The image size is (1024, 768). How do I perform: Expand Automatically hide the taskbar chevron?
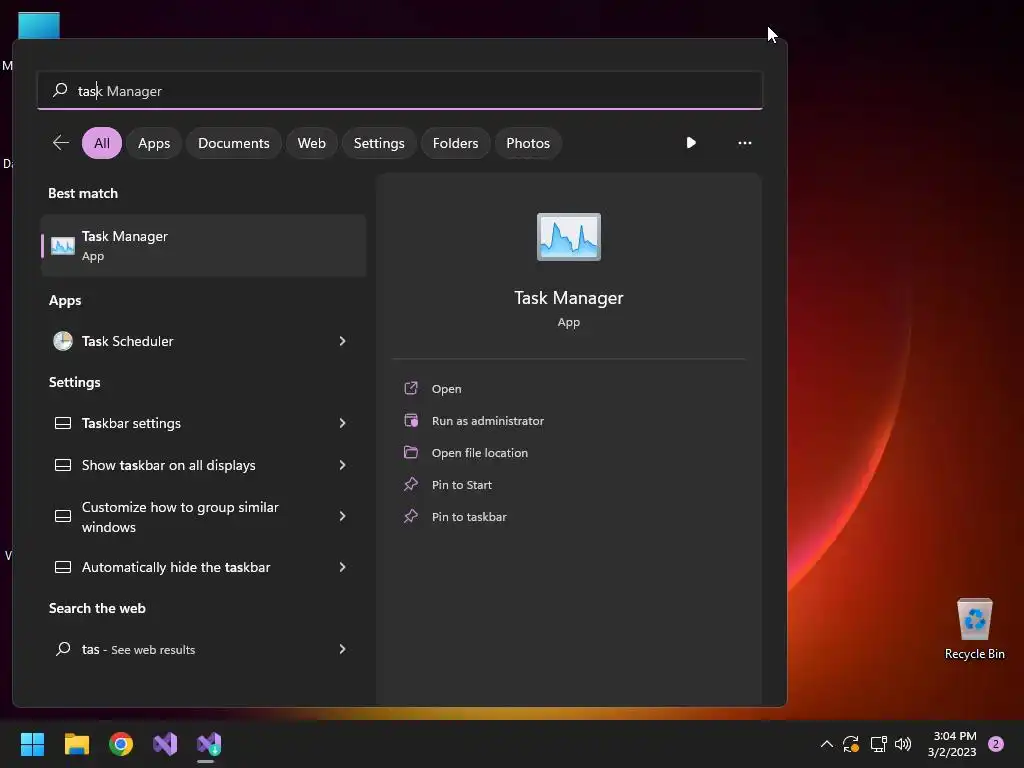click(342, 567)
